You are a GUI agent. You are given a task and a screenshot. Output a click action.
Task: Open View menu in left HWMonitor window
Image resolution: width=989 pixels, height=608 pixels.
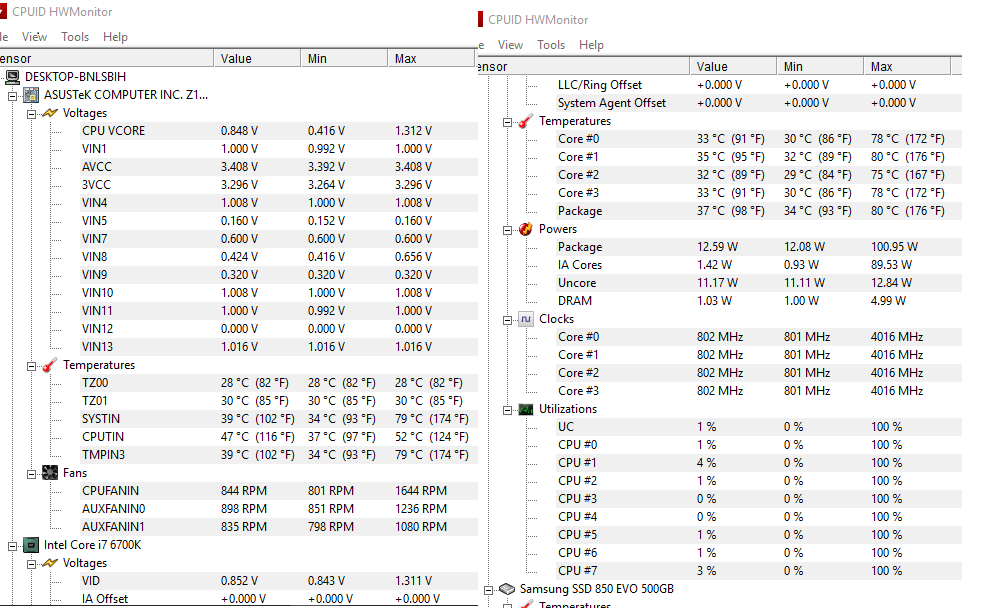tap(34, 37)
